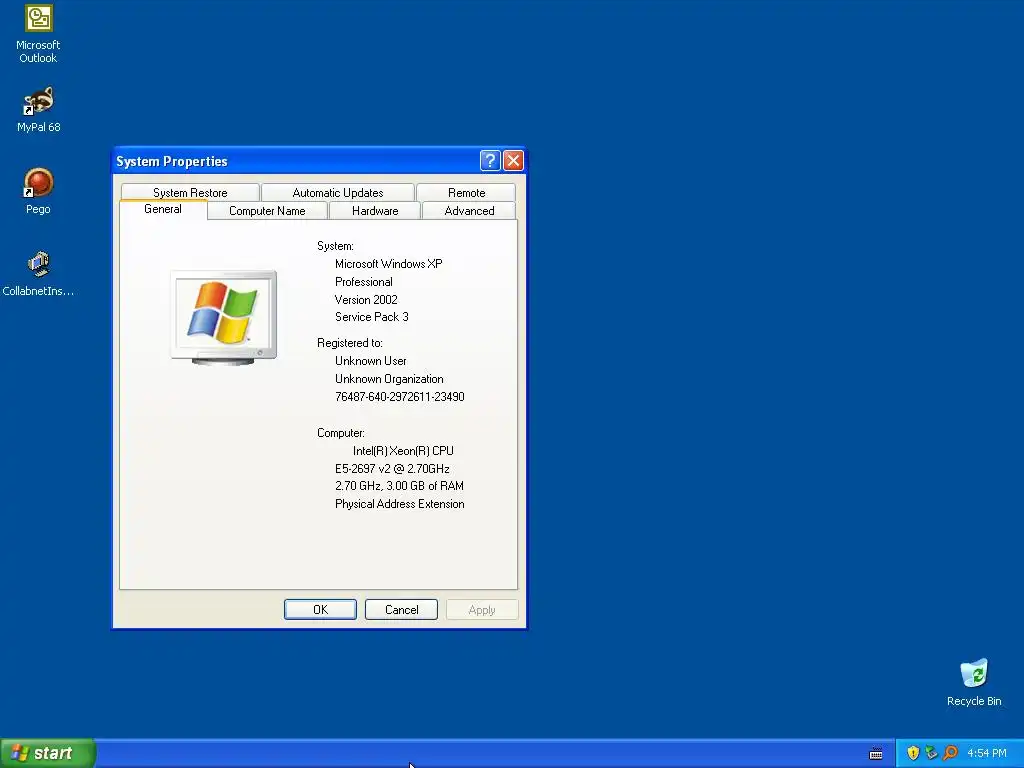1024x768 pixels.
Task: Click the 'Service Pack 3' text
Action: pos(372,317)
